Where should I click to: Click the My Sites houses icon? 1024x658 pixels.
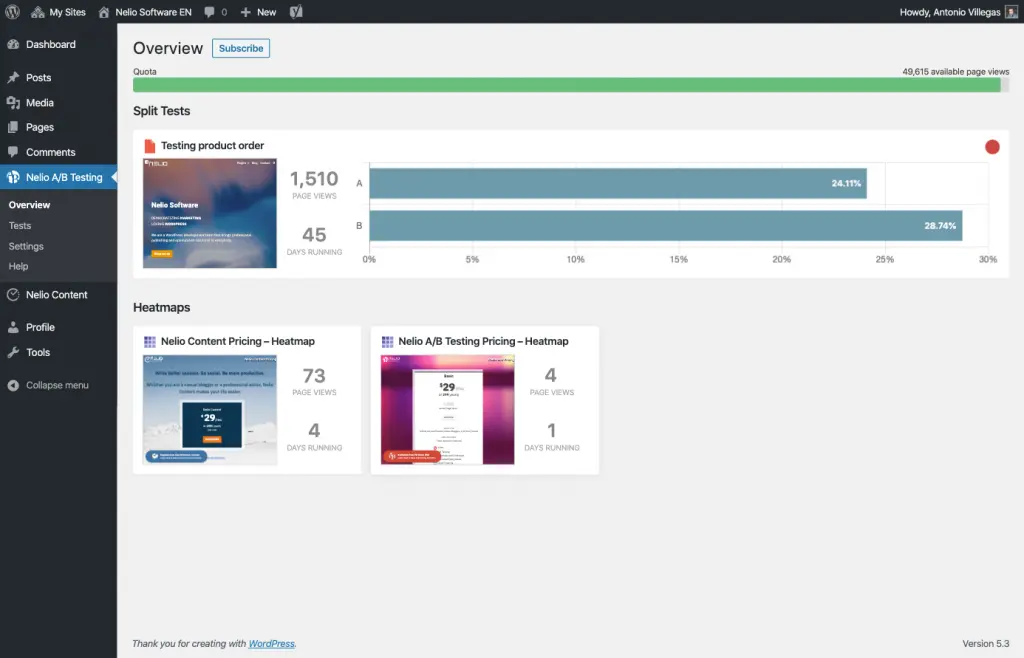coord(38,12)
